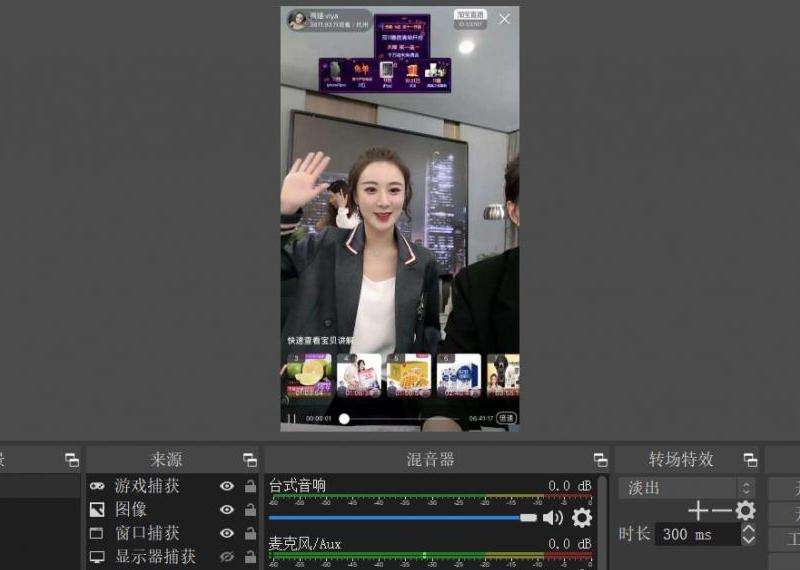The height and width of the screenshot is (570, 800).
Task: Lock the 游戏捕获 source
Action: click(x=250, y=486)
